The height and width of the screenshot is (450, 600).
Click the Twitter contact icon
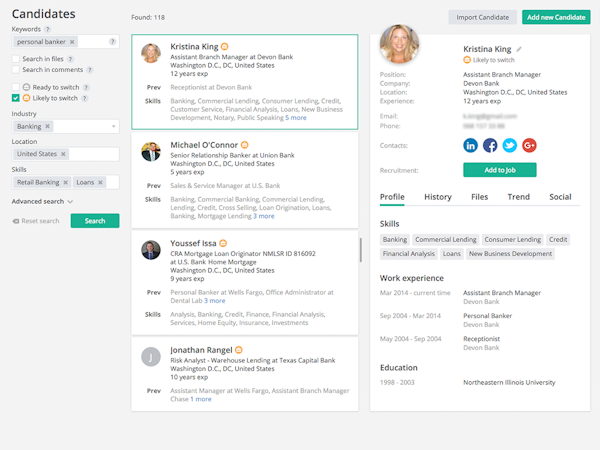pyautogui.click(x=510, y=145)
